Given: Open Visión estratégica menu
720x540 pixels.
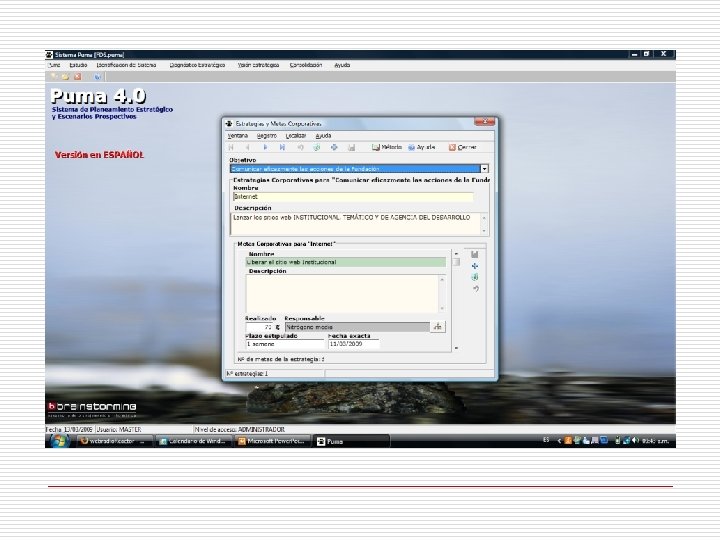Looking at the screenshot, I should (259, 65).
